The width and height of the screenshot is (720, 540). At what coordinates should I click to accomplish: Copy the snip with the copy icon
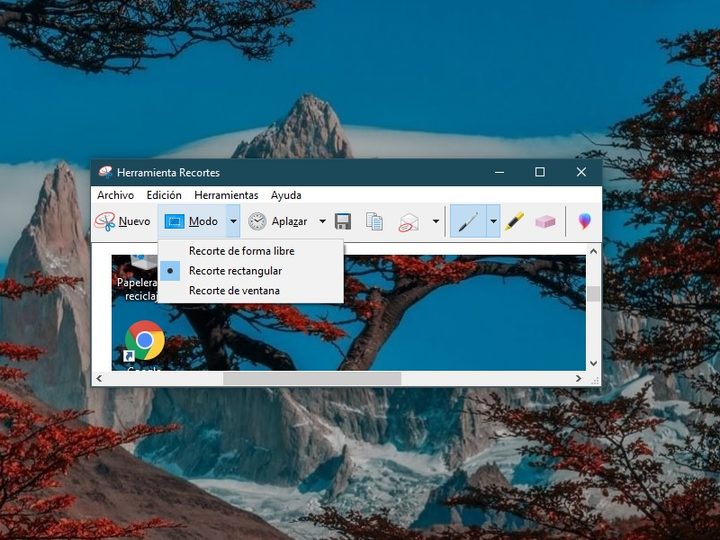(374, 221)
